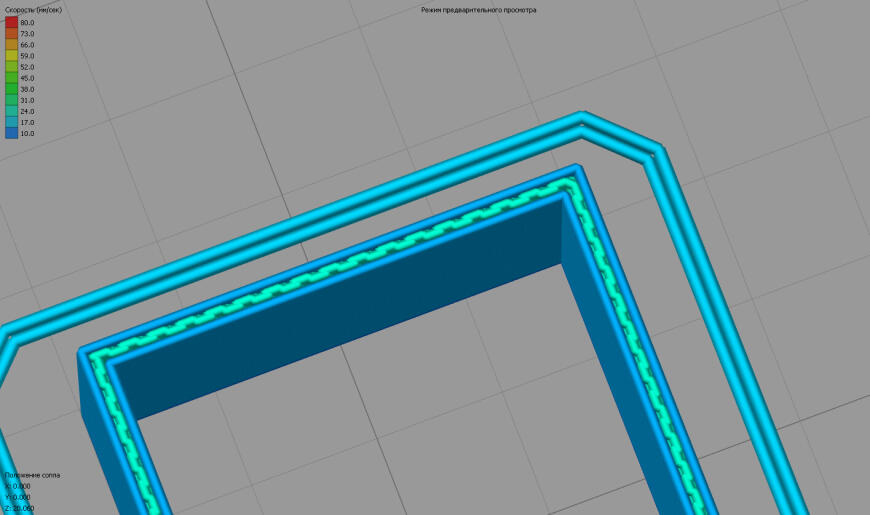The height and width of the screenshot is (515, 870).
Task: Click the nozzle X: 0.000 coordinate
Action: click(x=18, y=486)
